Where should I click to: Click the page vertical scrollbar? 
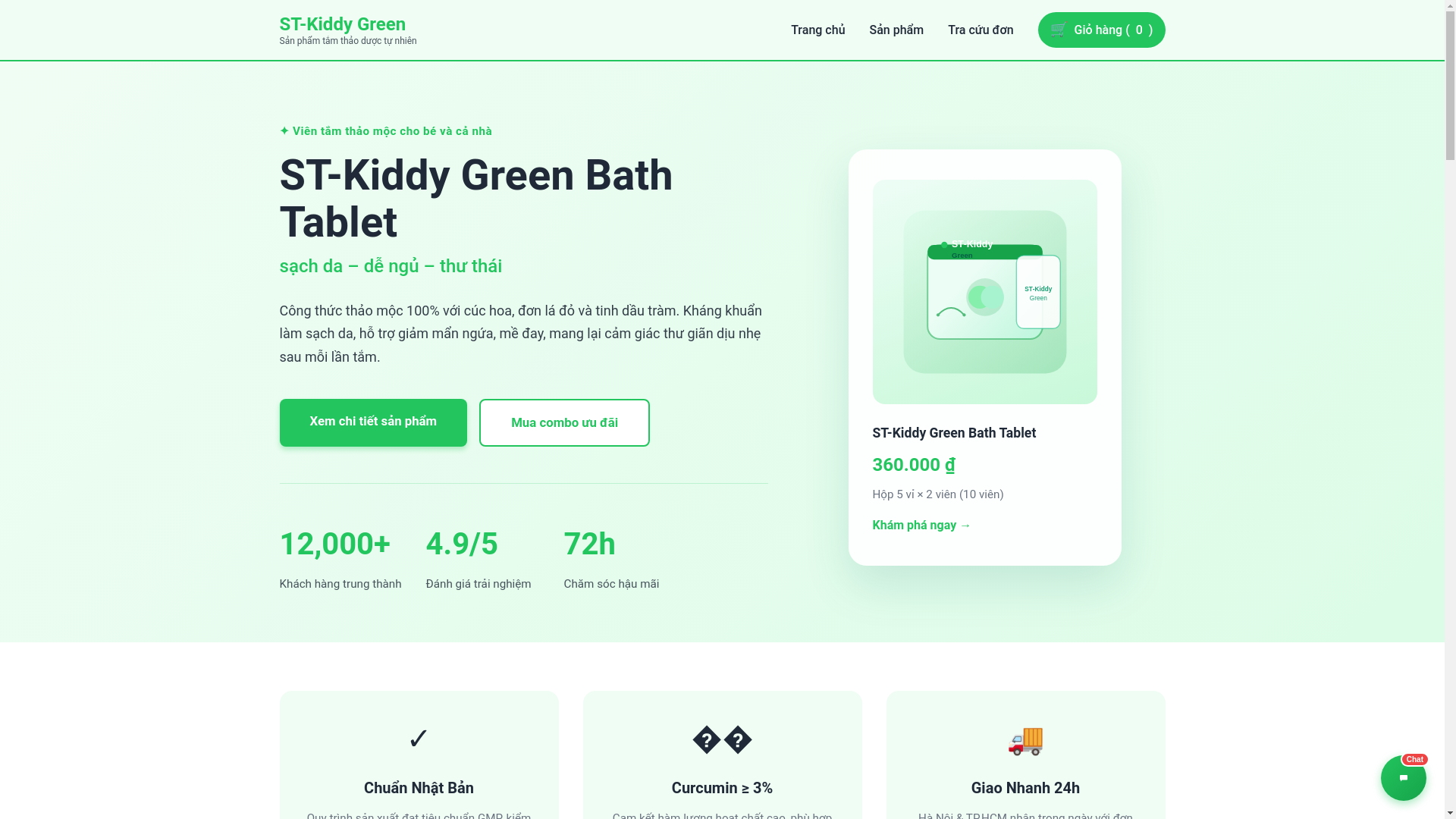tap(1450, 409)
